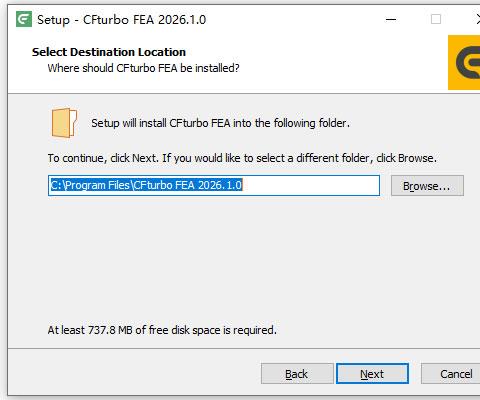Click blank space inside destination folder field
480x400 pixels.
pyautogui.click(x=310, y=185)
